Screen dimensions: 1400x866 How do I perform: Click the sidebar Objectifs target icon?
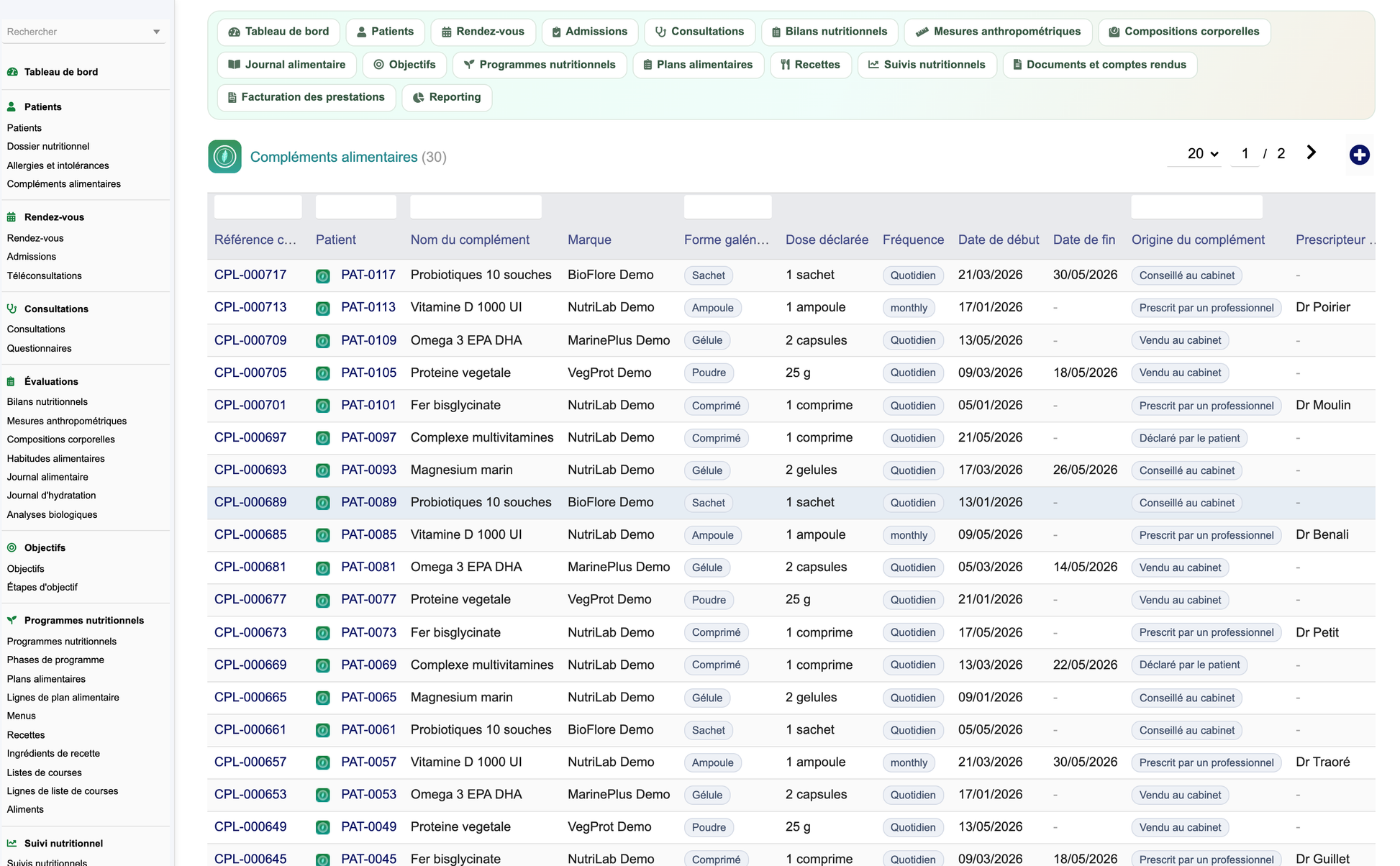click(x=12, y=547)
